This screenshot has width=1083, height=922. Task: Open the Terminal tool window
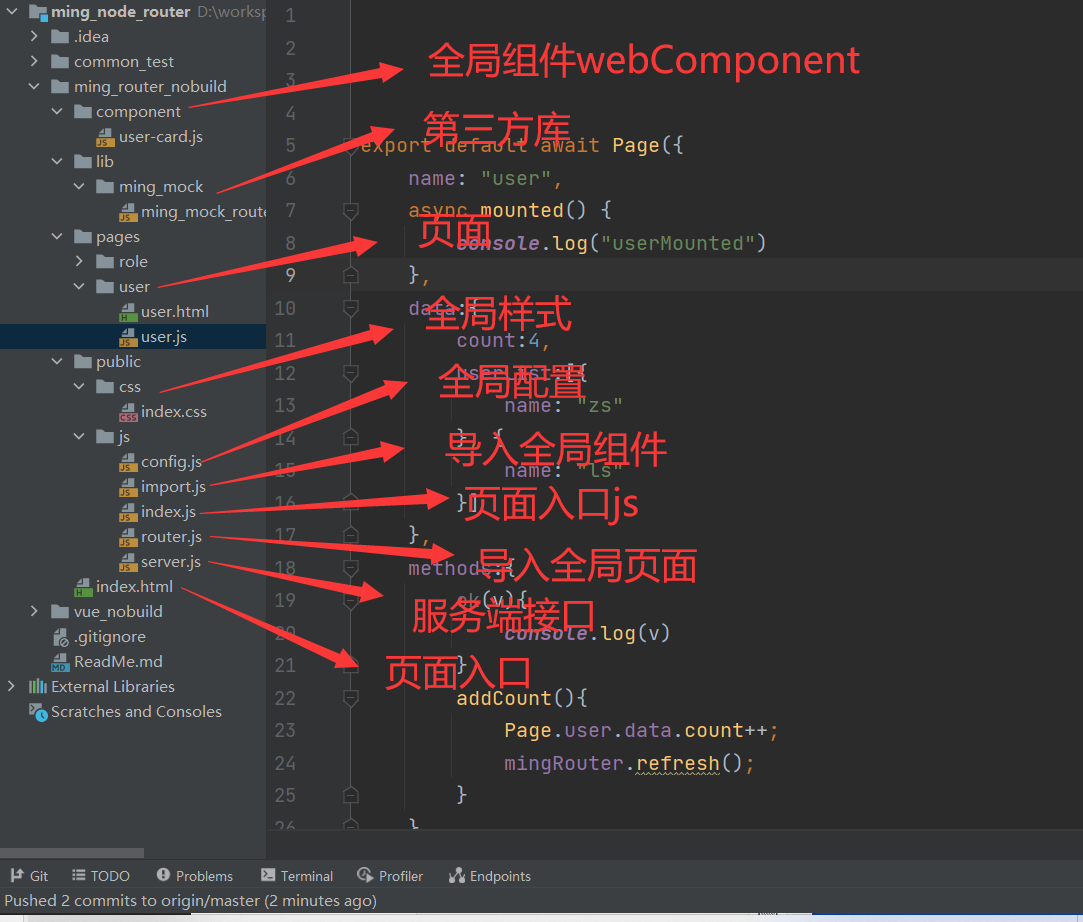[297, 876]
